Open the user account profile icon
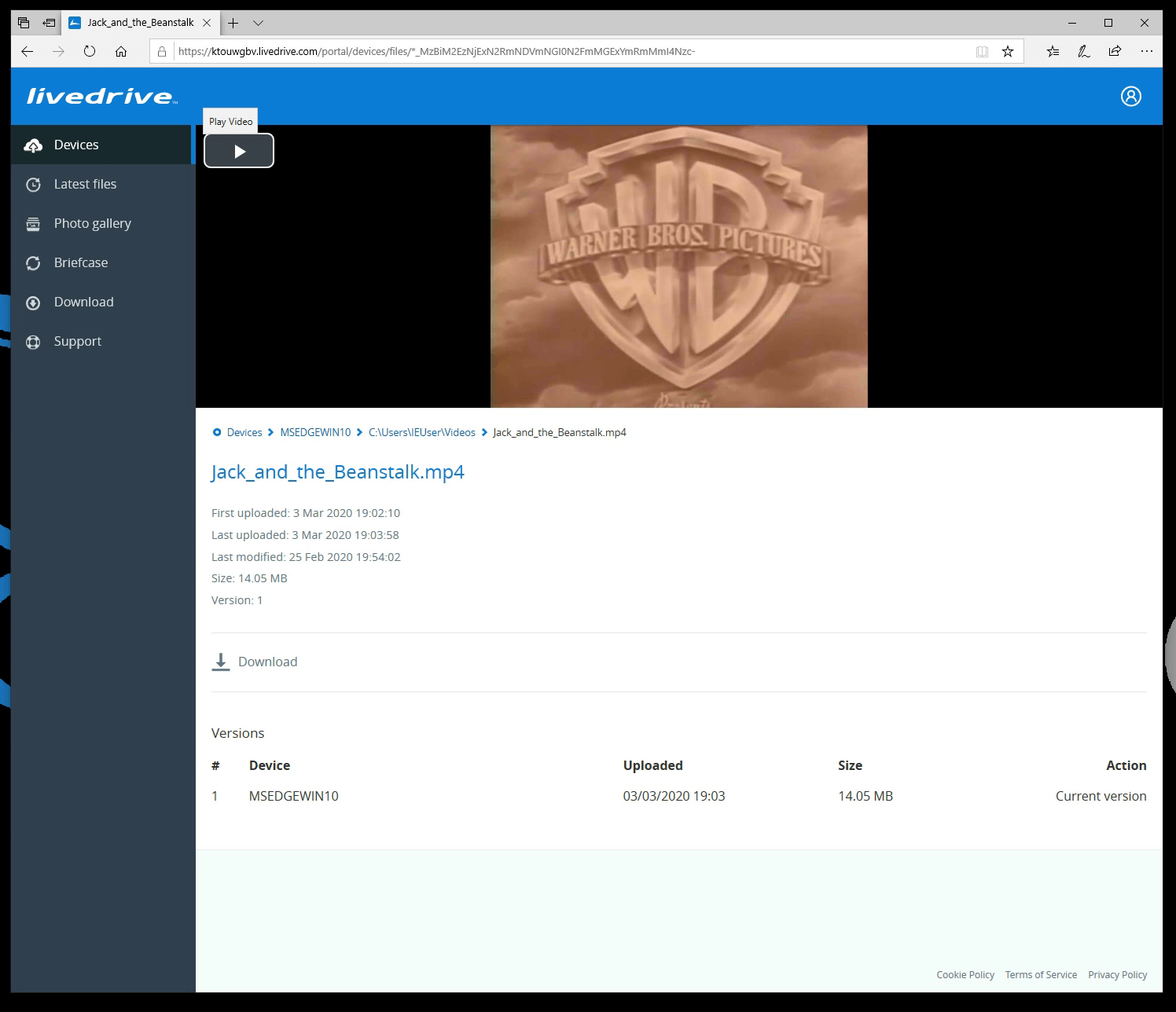Viewport: 1176px width, 1012px height. coord(1130,96)
